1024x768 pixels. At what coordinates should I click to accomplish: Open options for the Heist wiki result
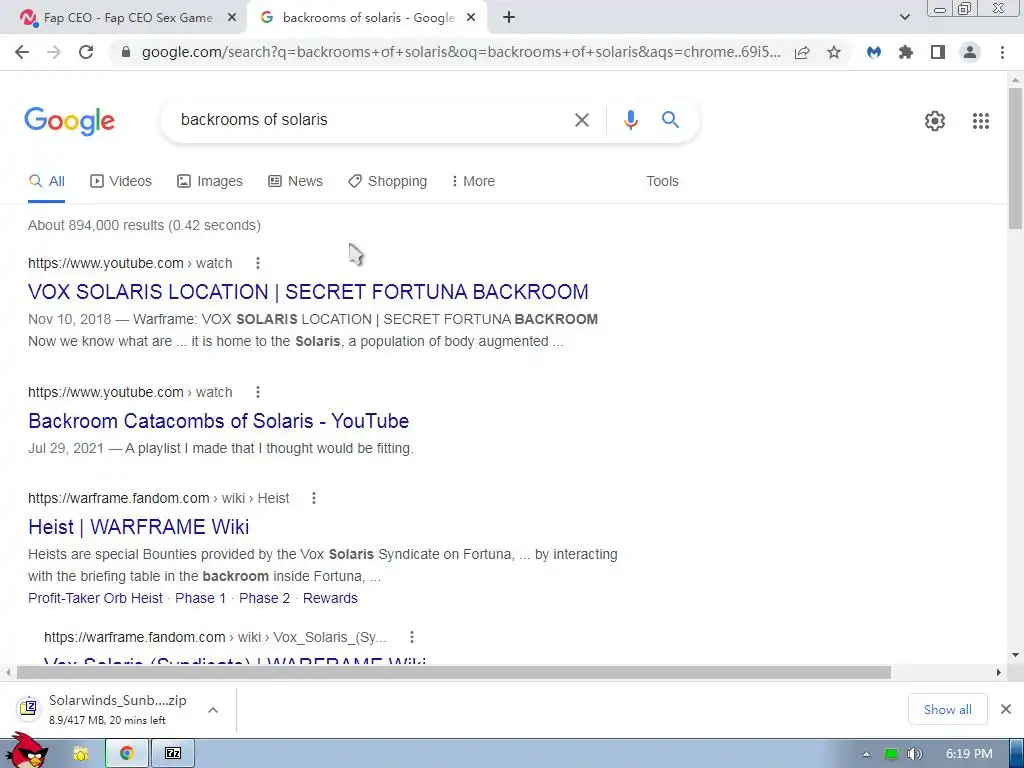[314, 498]
